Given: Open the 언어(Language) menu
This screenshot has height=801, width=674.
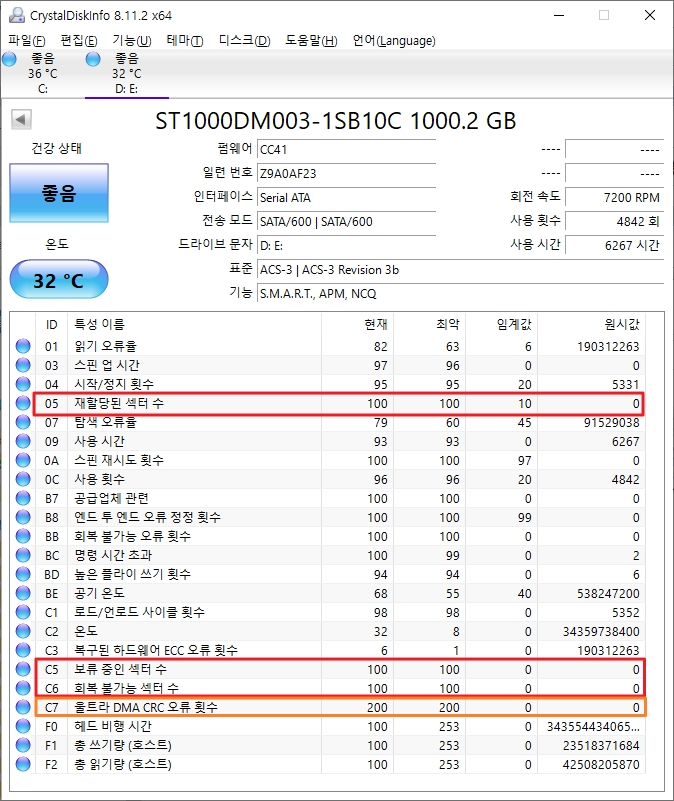Looking at the screenshot, I should click(394, 40).
